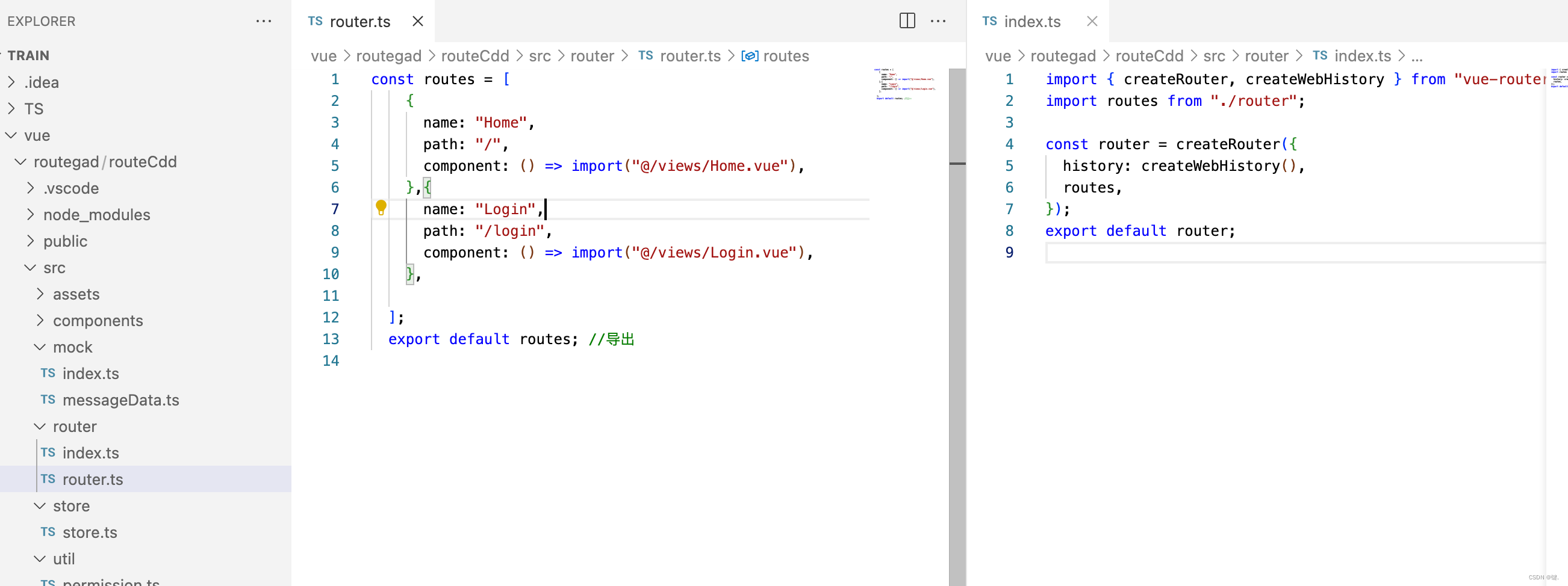Image resolution: width=1568 pixels, height=586 pixels.
Task: Collapse the store folder
Action: (146, 506)
